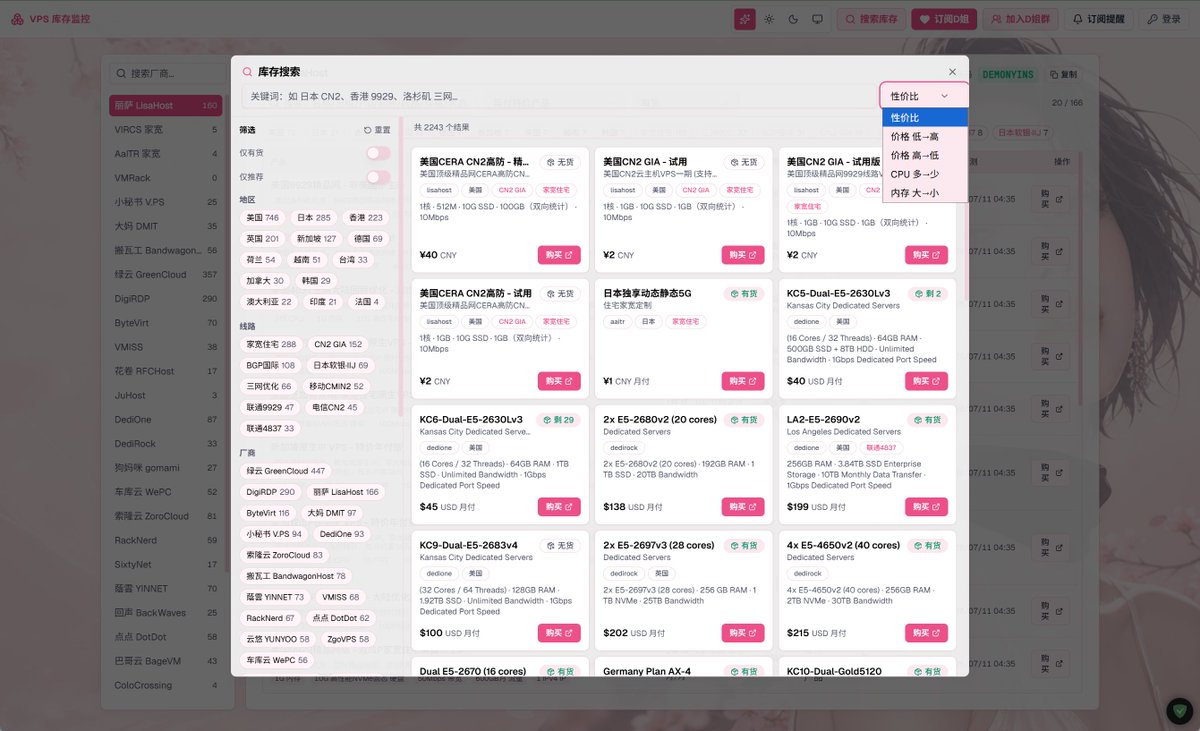Open 搜索库存 button in top bar
Screen dimensions: 1200x731
coord(871,19)
